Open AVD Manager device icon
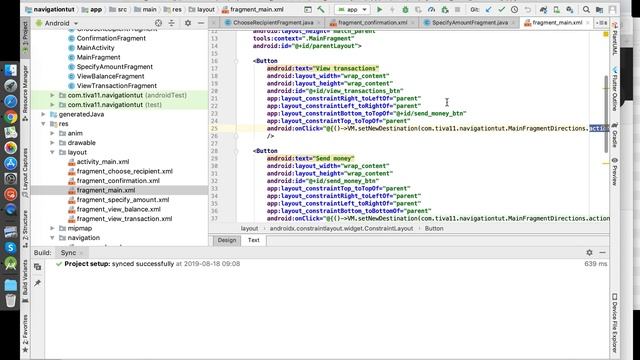The width and height of the screenshot is (640, 360). click(556, 9)
